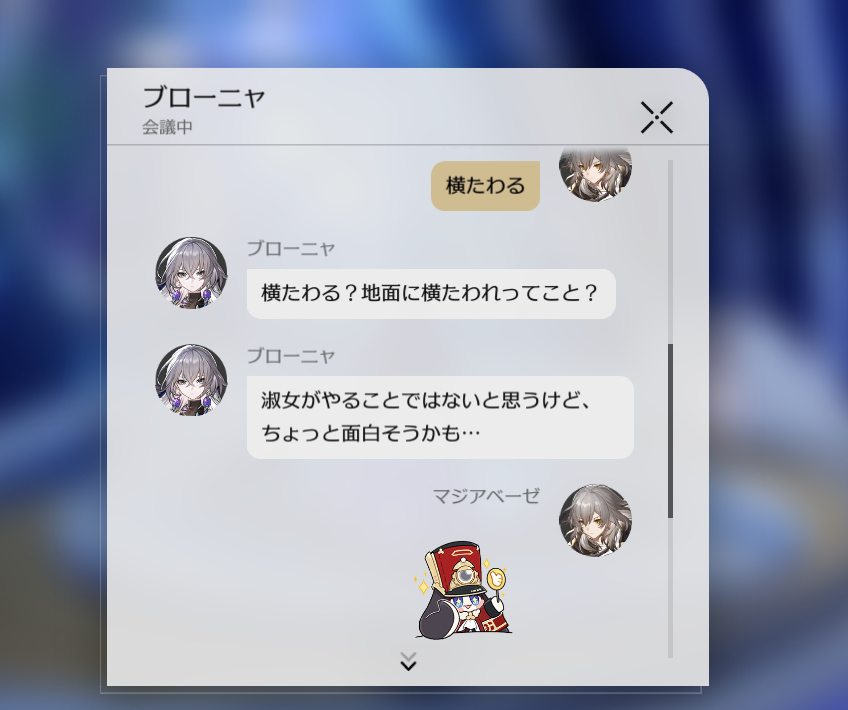
Task: Click ブローニャ name above 横たわる？ message
Action: (x=291, y=249)
